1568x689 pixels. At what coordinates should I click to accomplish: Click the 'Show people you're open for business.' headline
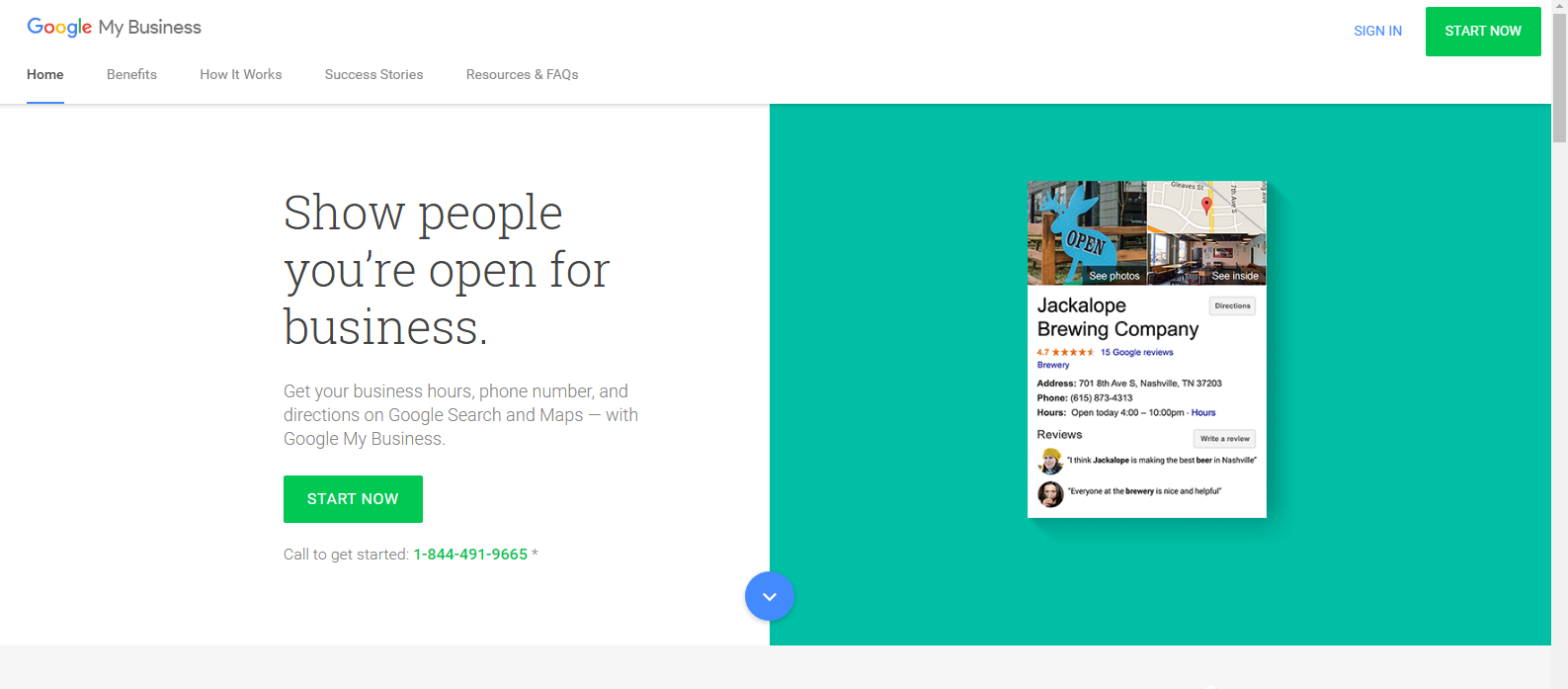[x=447, y=269]
